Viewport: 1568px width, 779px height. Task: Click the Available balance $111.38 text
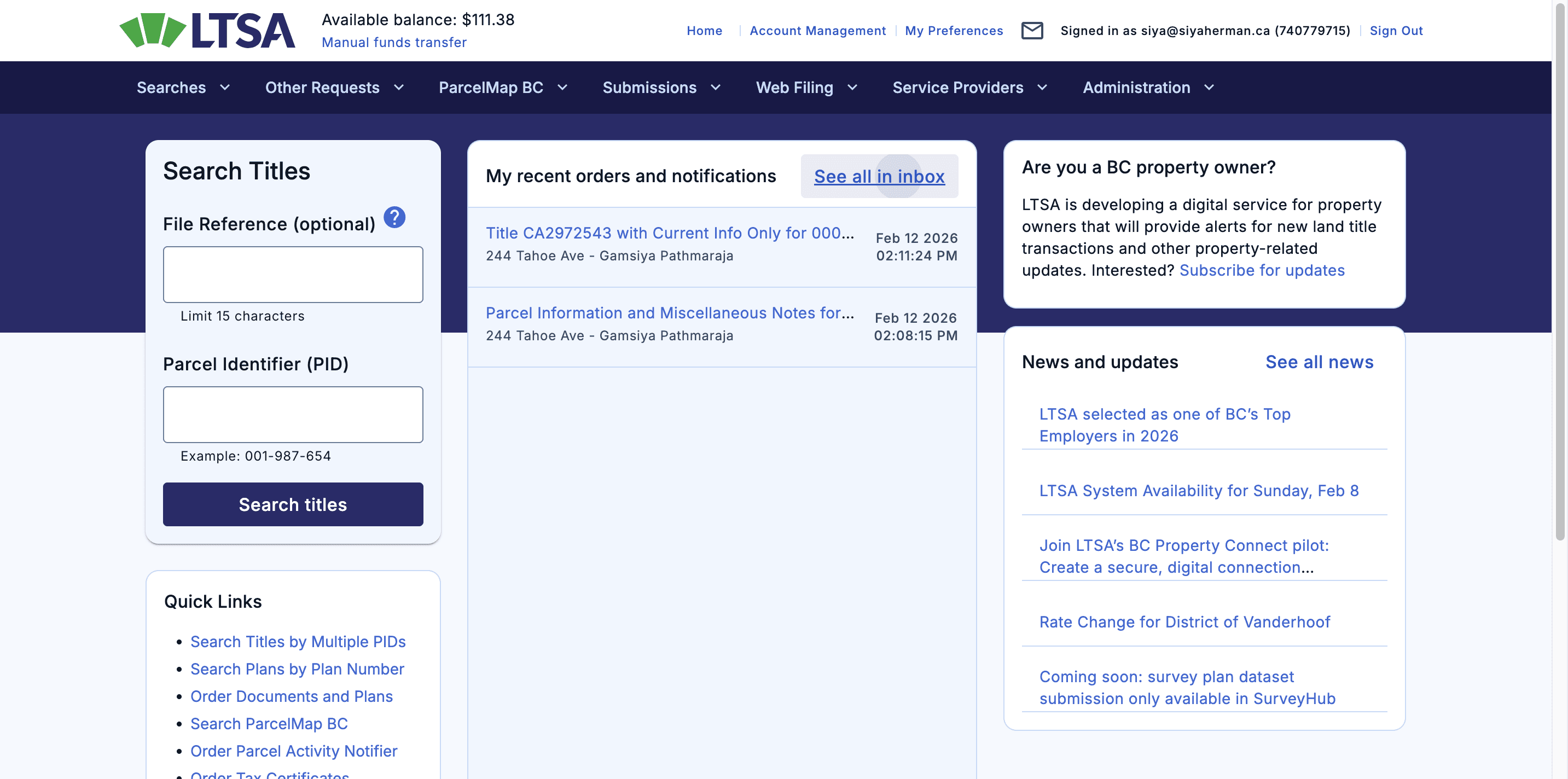coord(417,20)
